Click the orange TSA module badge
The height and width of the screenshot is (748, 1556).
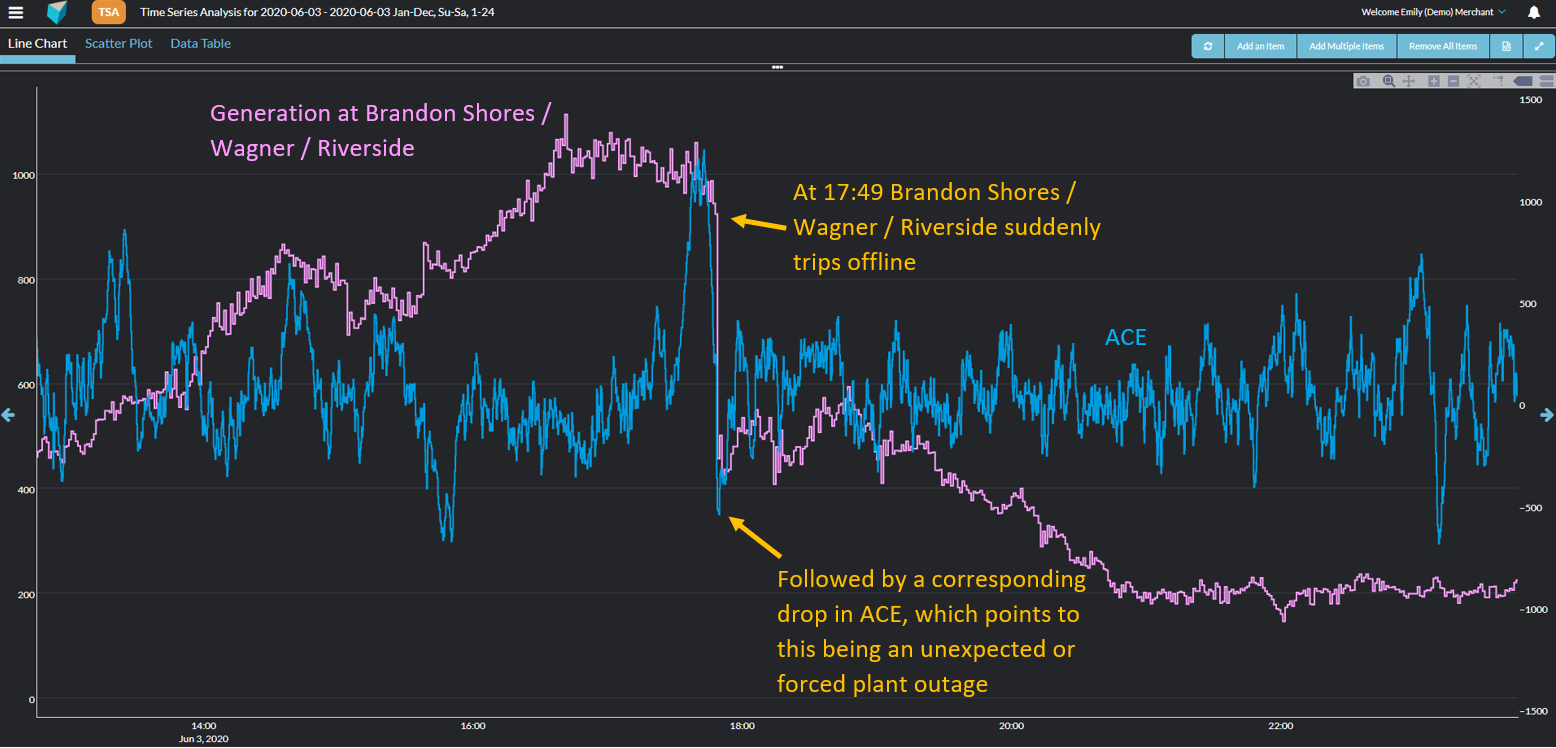pyautogui.click(x=108, y=12)
